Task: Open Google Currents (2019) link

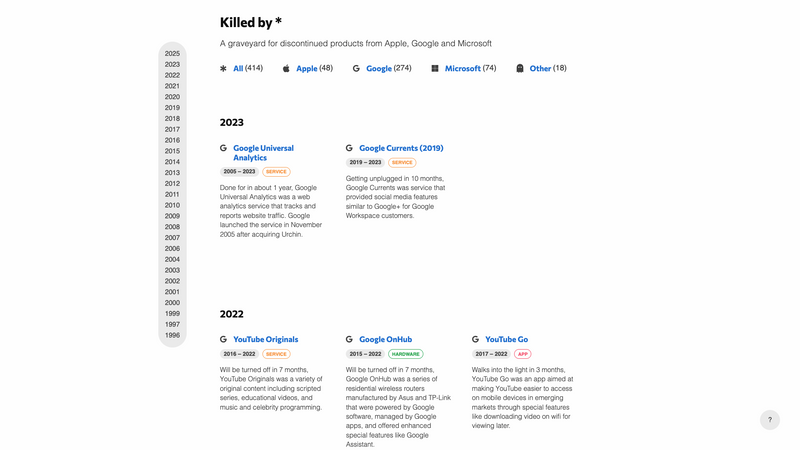Action: pos(401,148)
